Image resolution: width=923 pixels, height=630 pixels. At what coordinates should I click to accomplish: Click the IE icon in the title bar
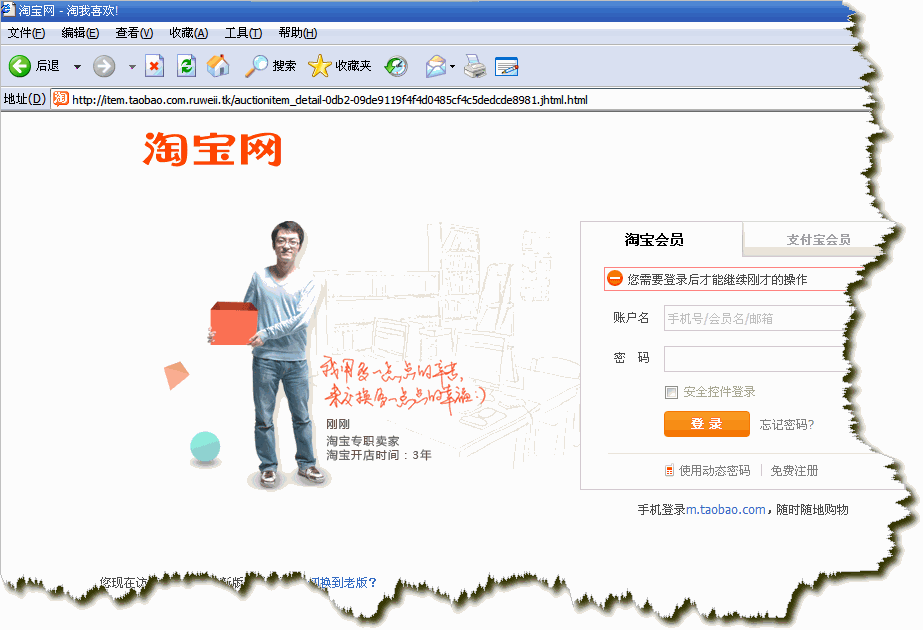click(8, 9)
